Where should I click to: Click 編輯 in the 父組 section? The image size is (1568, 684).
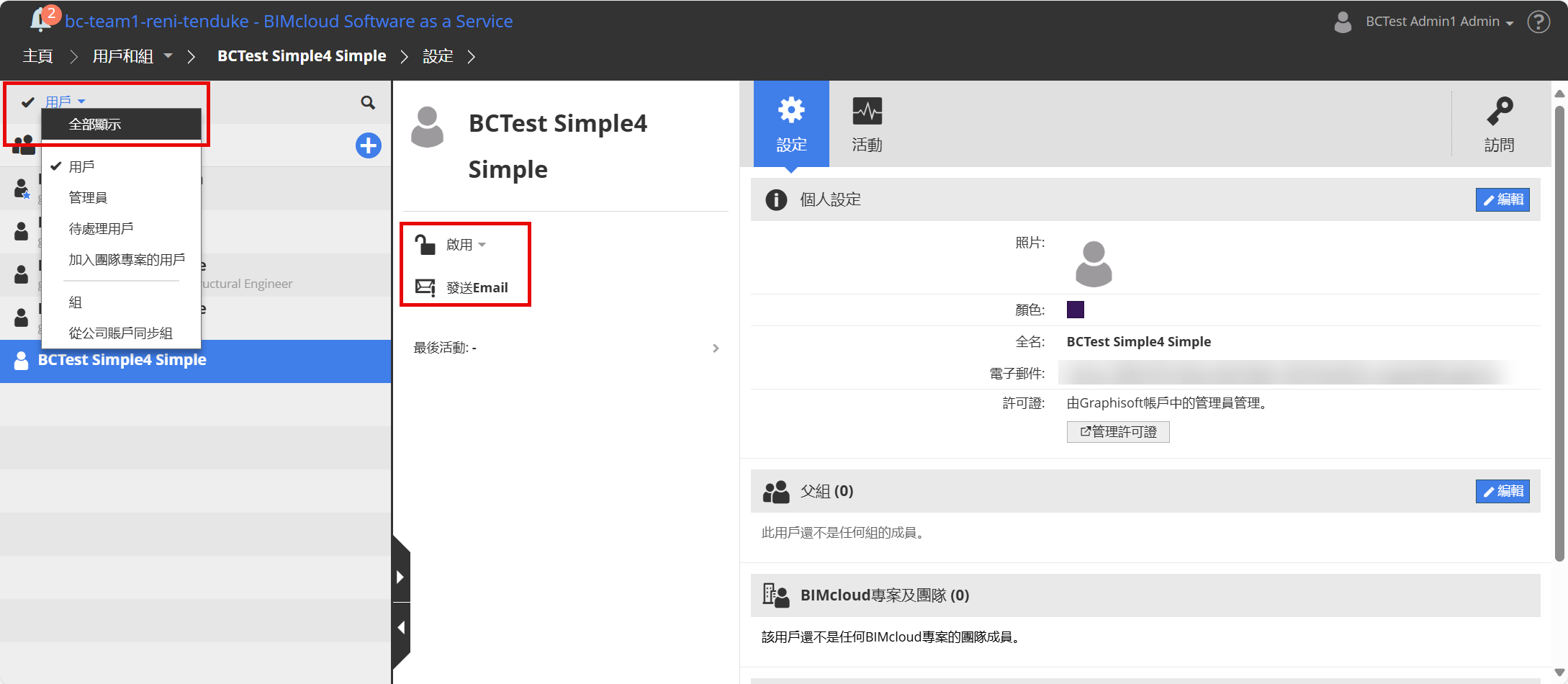tap(1502, 491)
